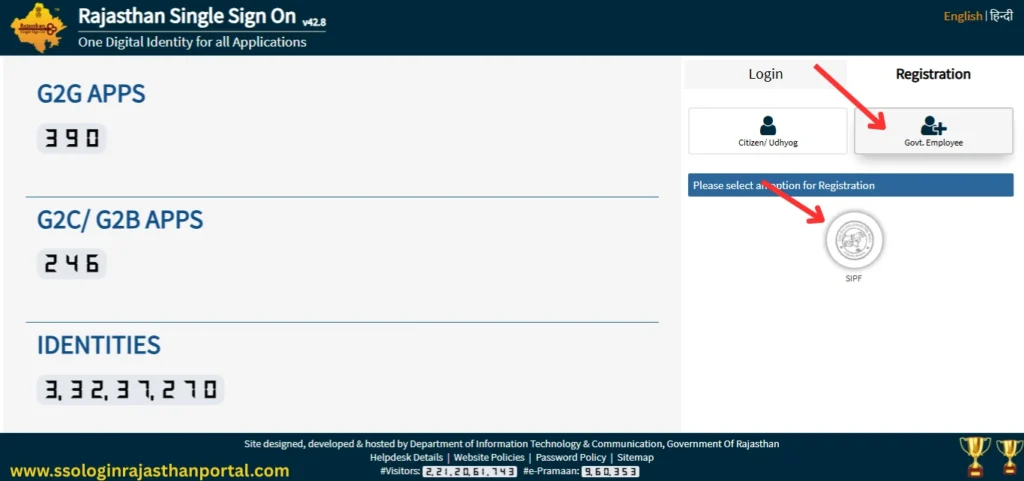Open the Website Policies link

489,458
